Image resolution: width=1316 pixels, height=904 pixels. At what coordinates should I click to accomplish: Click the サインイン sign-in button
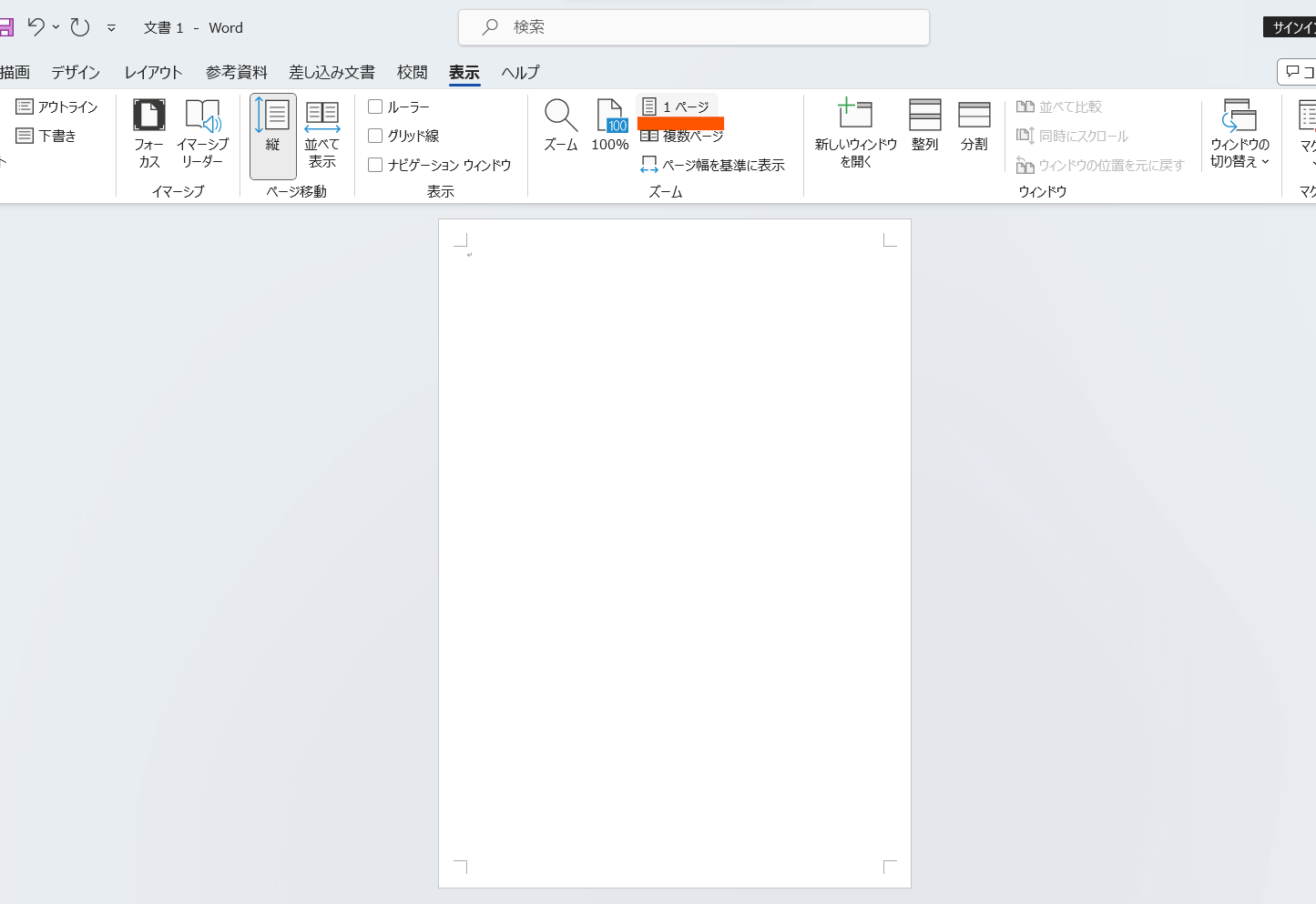coord(1290,27)
